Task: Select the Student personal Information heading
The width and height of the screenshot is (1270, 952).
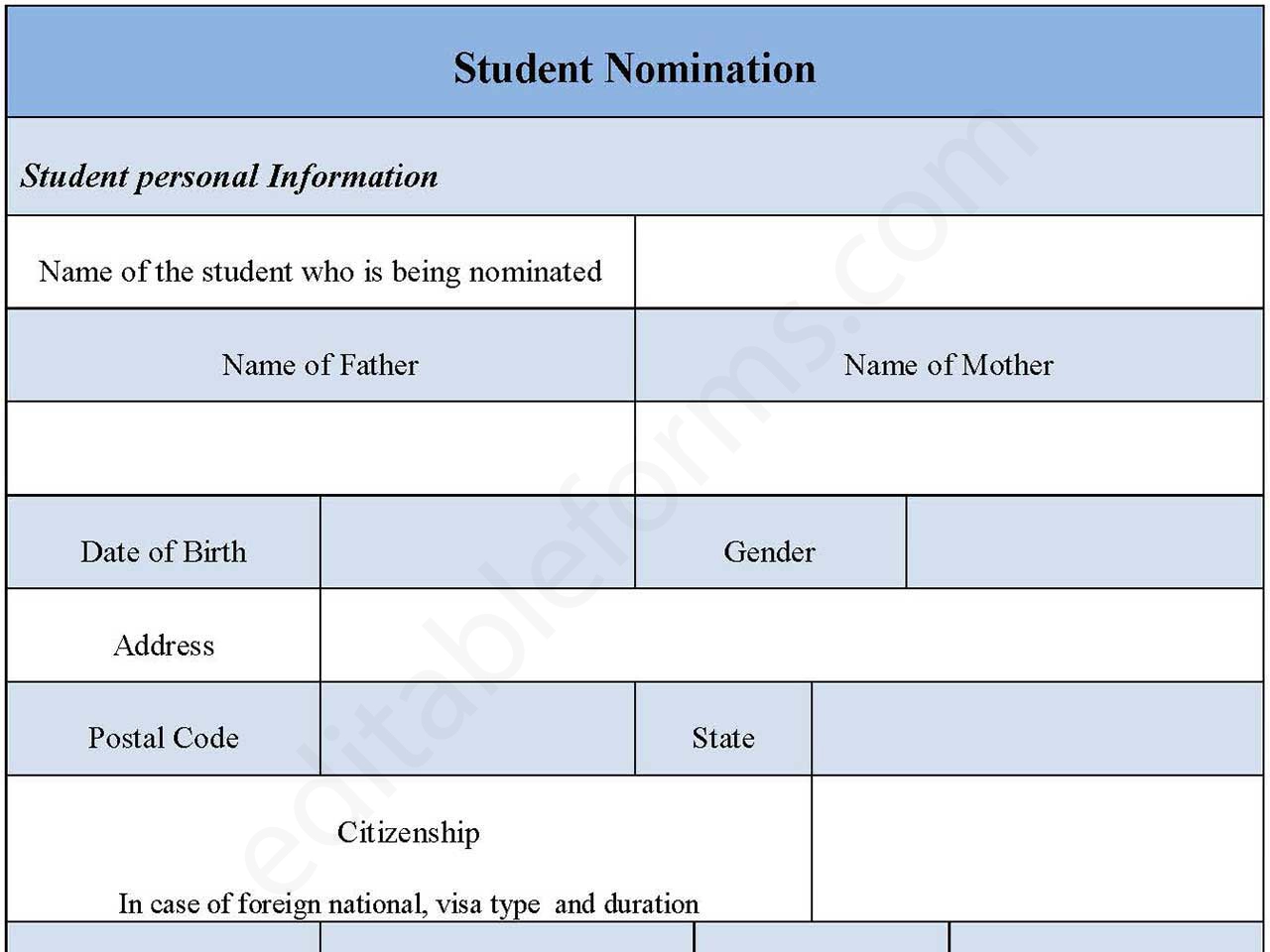Action: click(229, 177)
